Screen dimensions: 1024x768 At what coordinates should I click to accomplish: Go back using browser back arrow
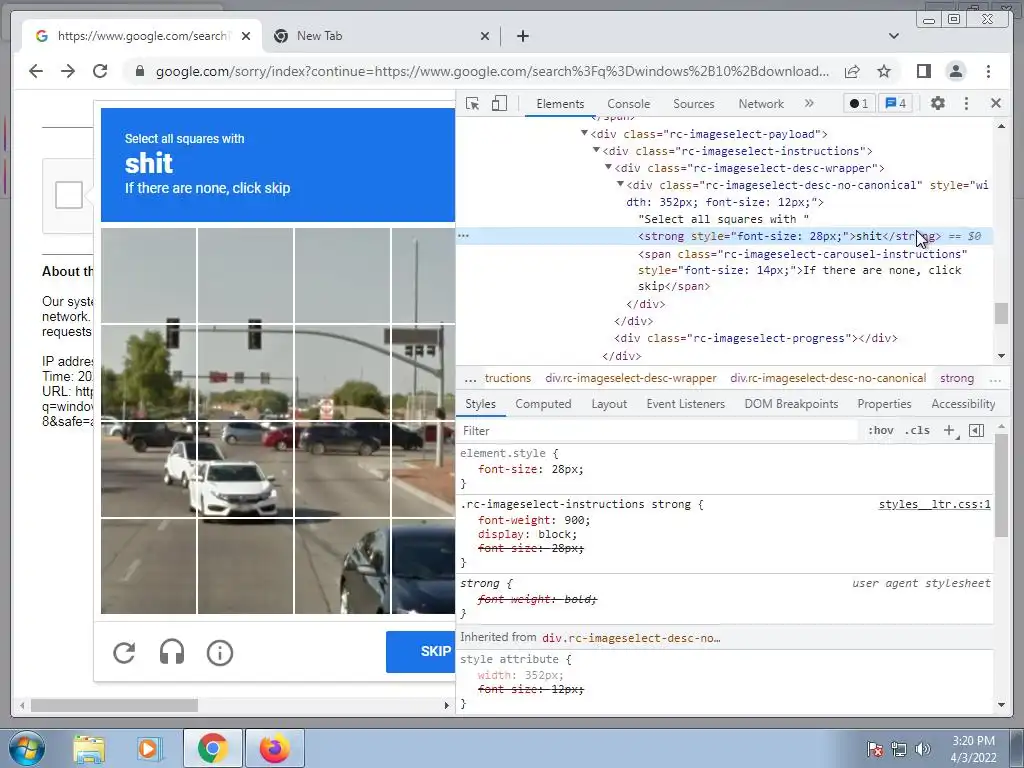pos(36,71)
